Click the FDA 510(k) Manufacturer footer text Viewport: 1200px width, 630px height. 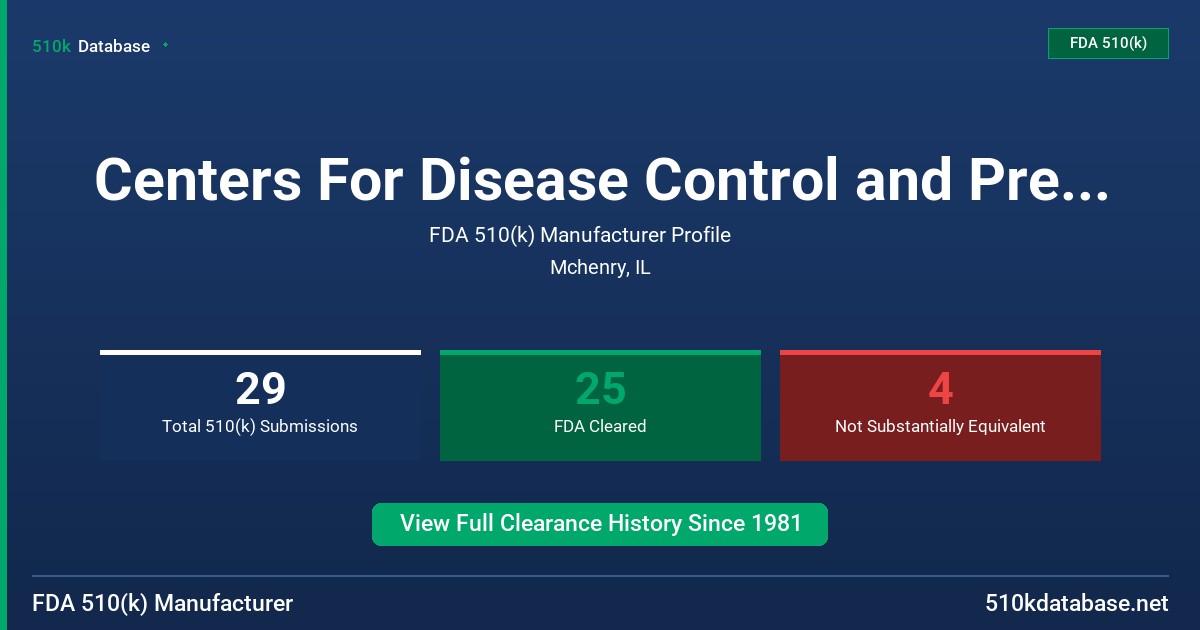coord(163,604)
